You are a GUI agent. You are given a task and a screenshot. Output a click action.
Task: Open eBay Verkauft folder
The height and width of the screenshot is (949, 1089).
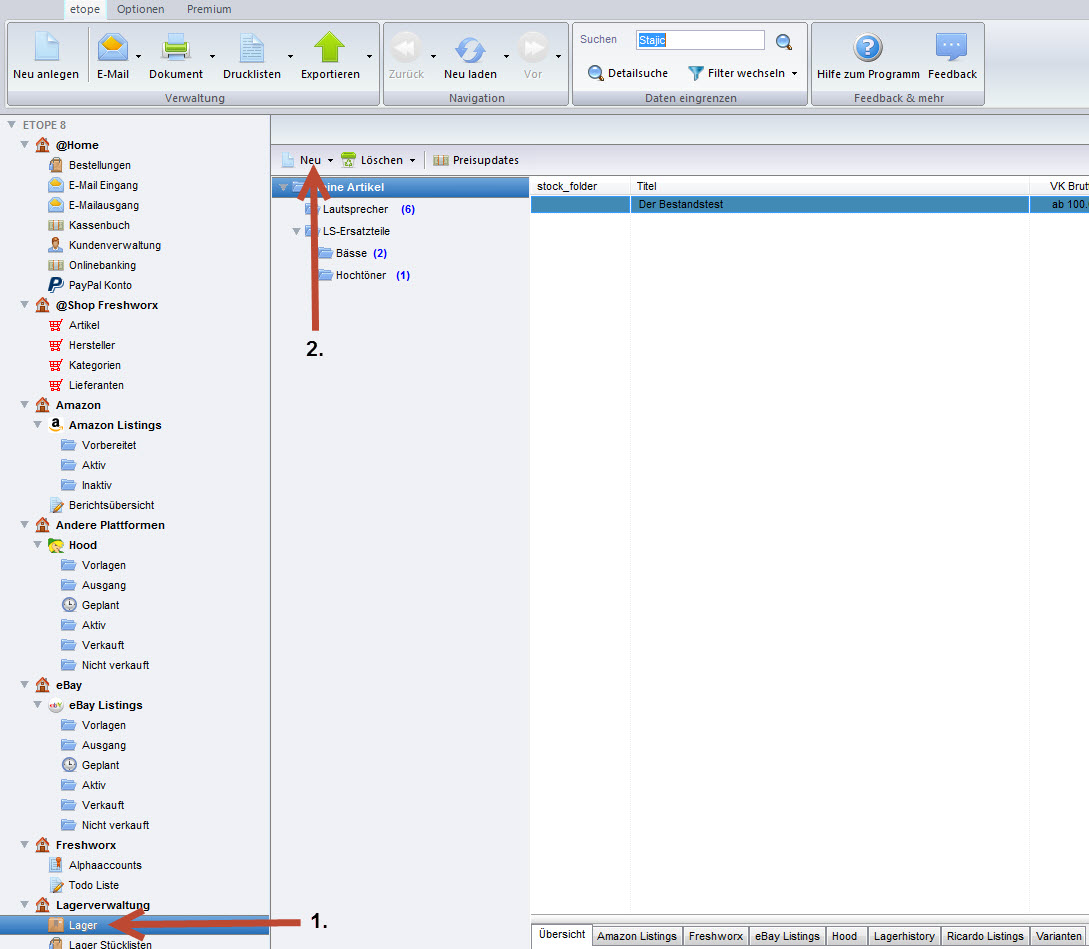(103, 804)
